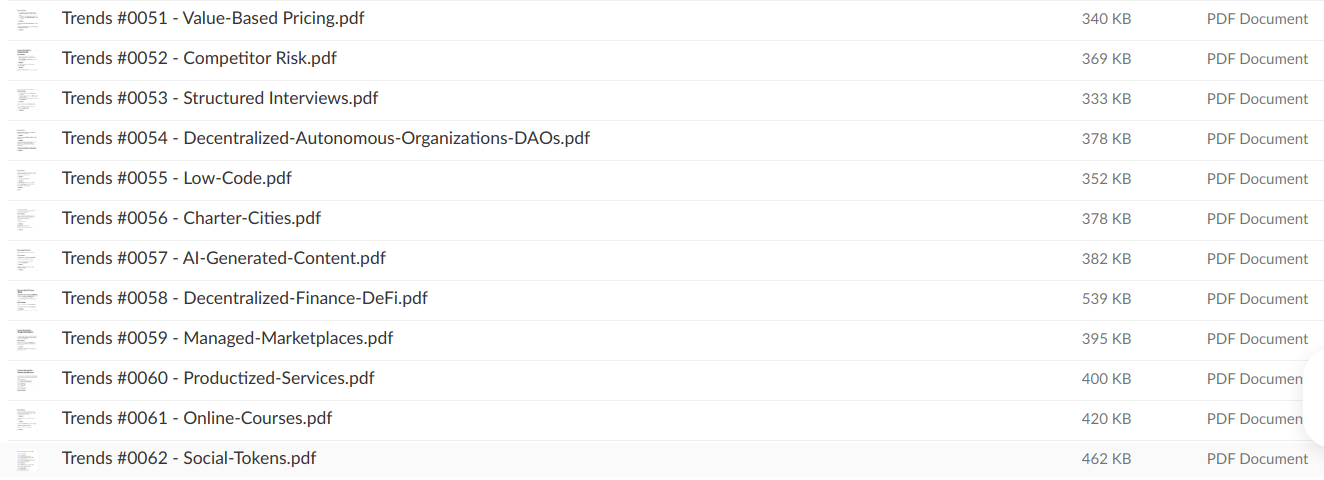The height and width of the screenshot is (480, 1324).
Task: Click the AI-Generated-Content PDF icon
Action: [x=26, y=259]
